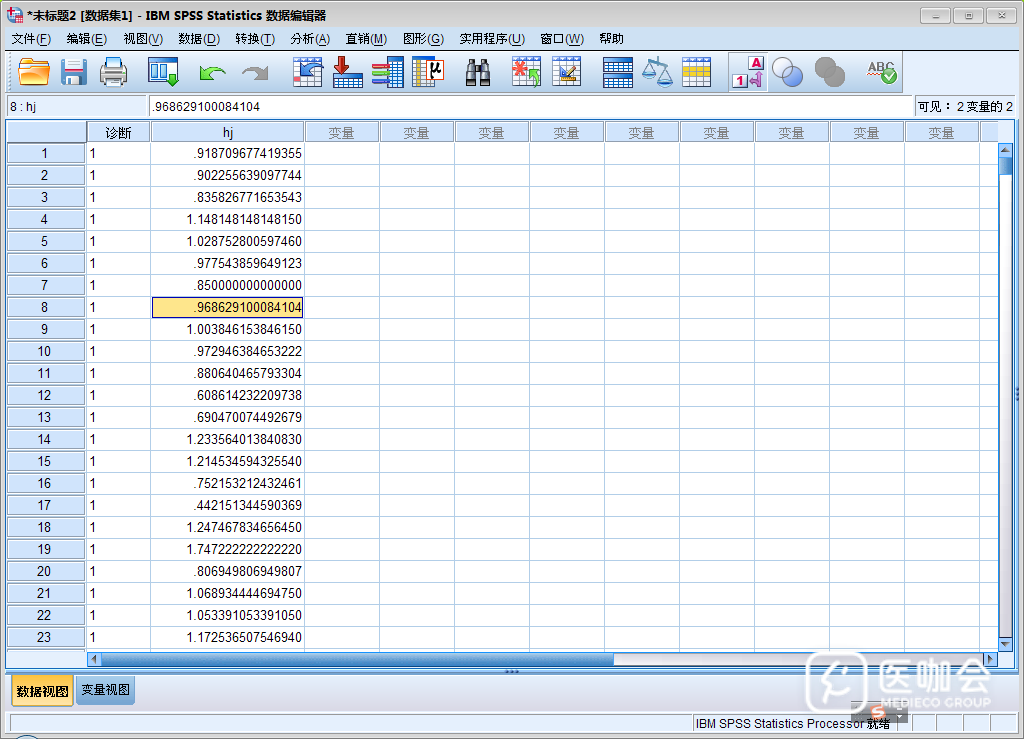The width and height of the screenshot is (1024, 739).
Task: Click the Print icon in the toolbar
Action: pos(113,72)
